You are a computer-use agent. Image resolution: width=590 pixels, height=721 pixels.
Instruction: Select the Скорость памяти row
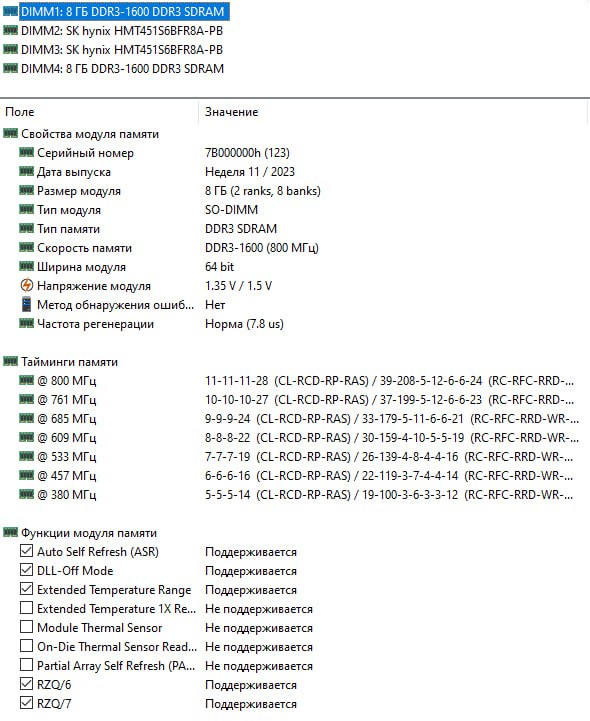[295, 248]
